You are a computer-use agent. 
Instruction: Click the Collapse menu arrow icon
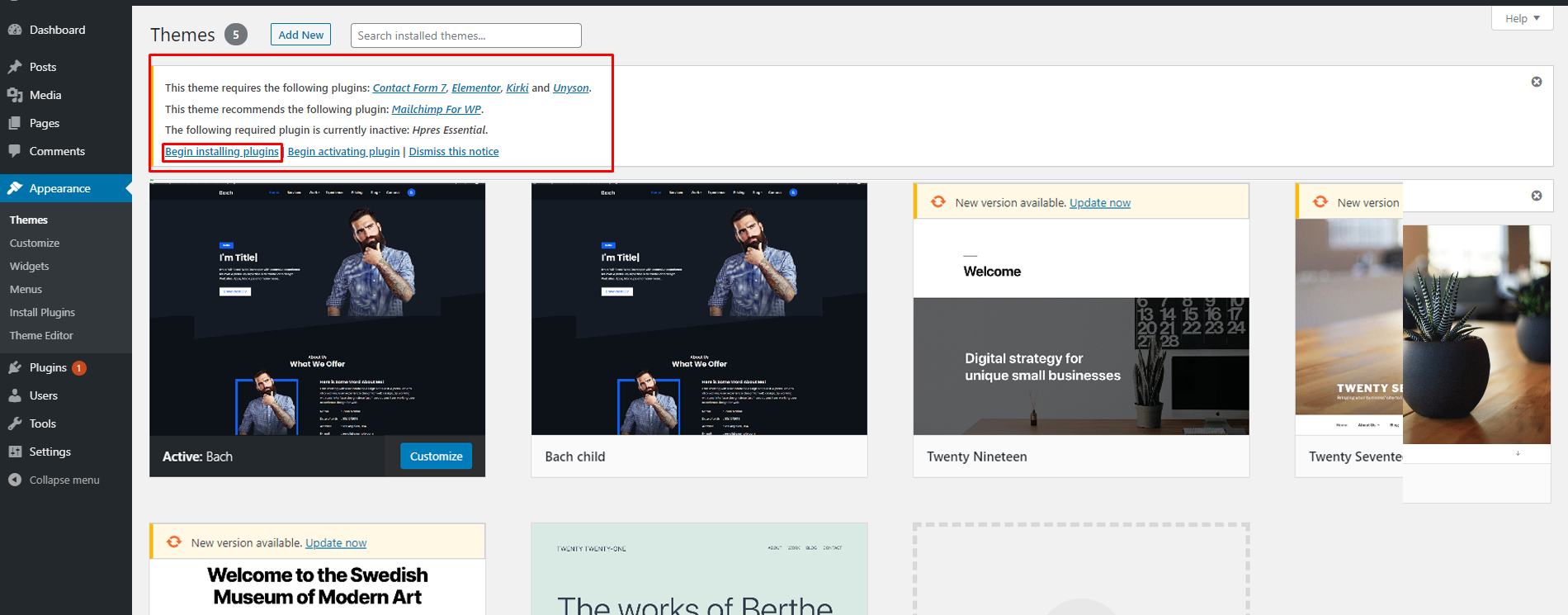[15, 480]
